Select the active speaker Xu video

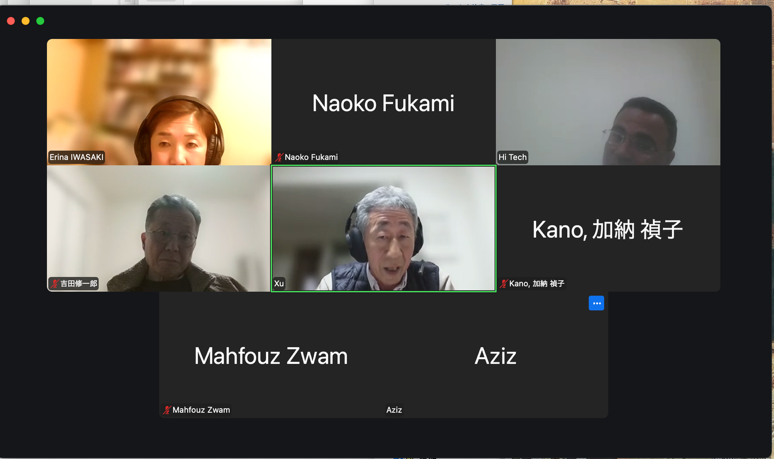(x=384, y=229)
